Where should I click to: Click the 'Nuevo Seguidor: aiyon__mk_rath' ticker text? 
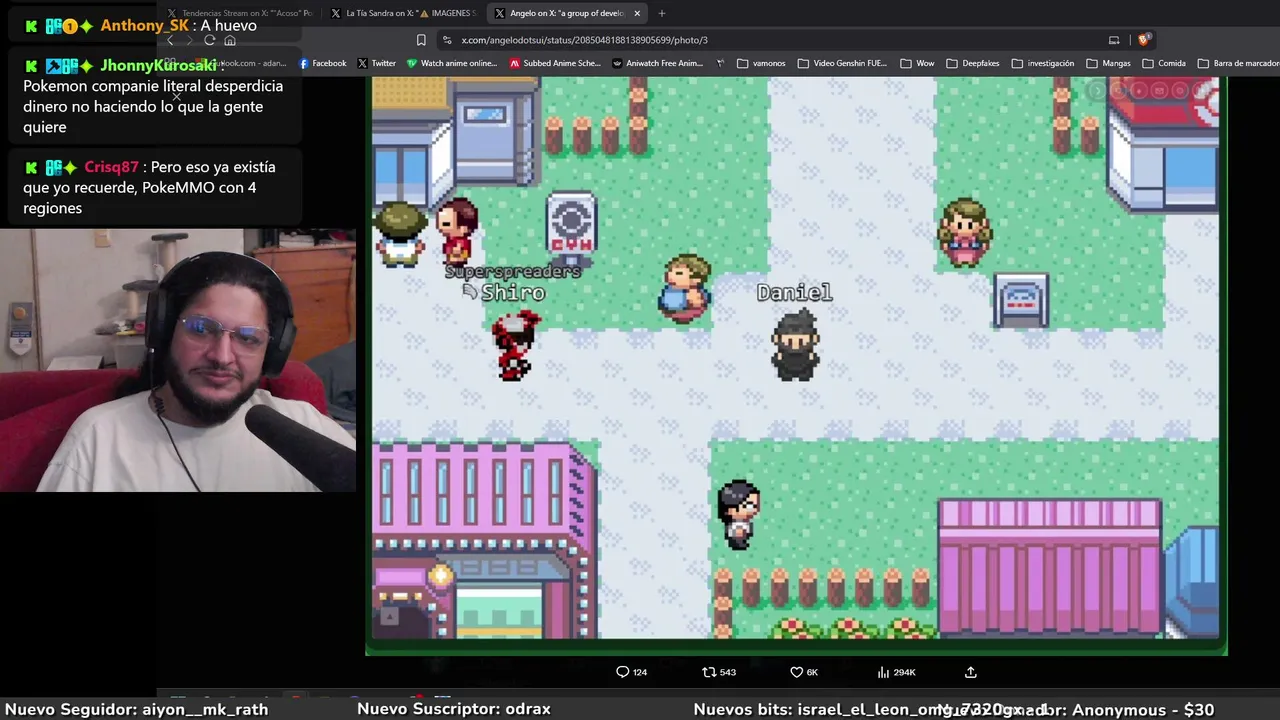[137, 709]
